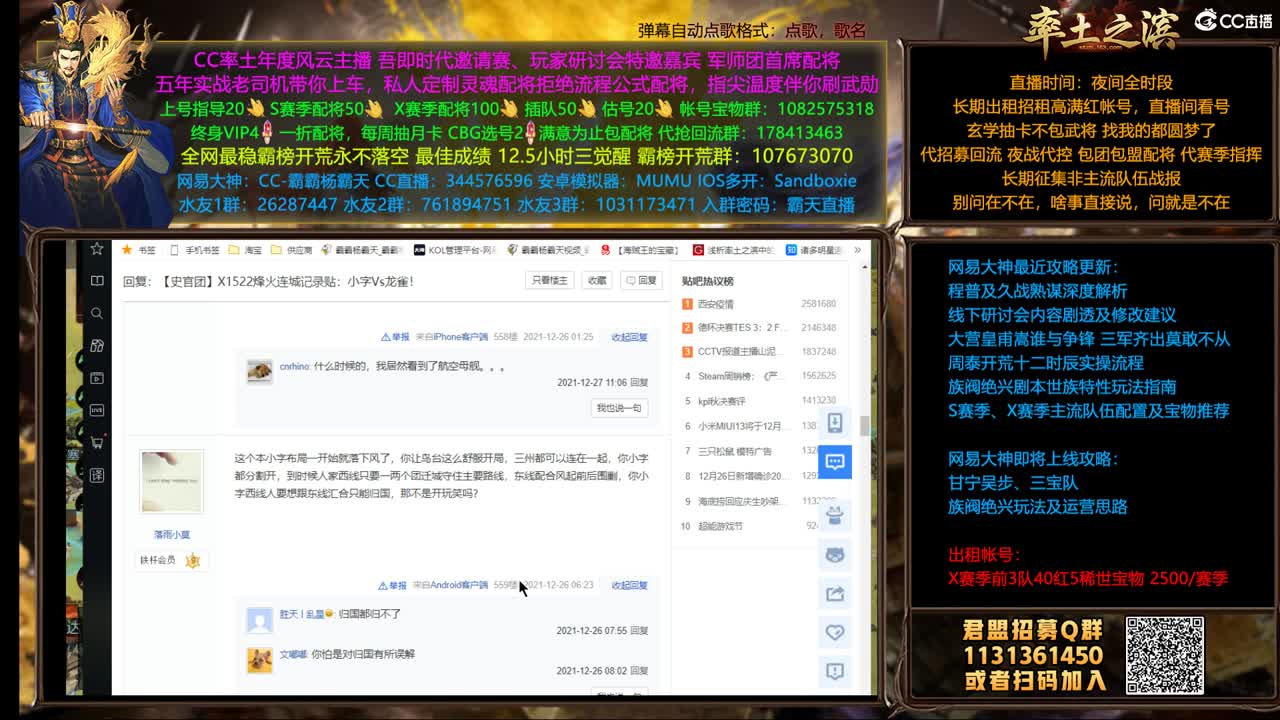Click the scrollbar up arrow
The width and height of the screenshot is (1280, 720).
(864, 269)
